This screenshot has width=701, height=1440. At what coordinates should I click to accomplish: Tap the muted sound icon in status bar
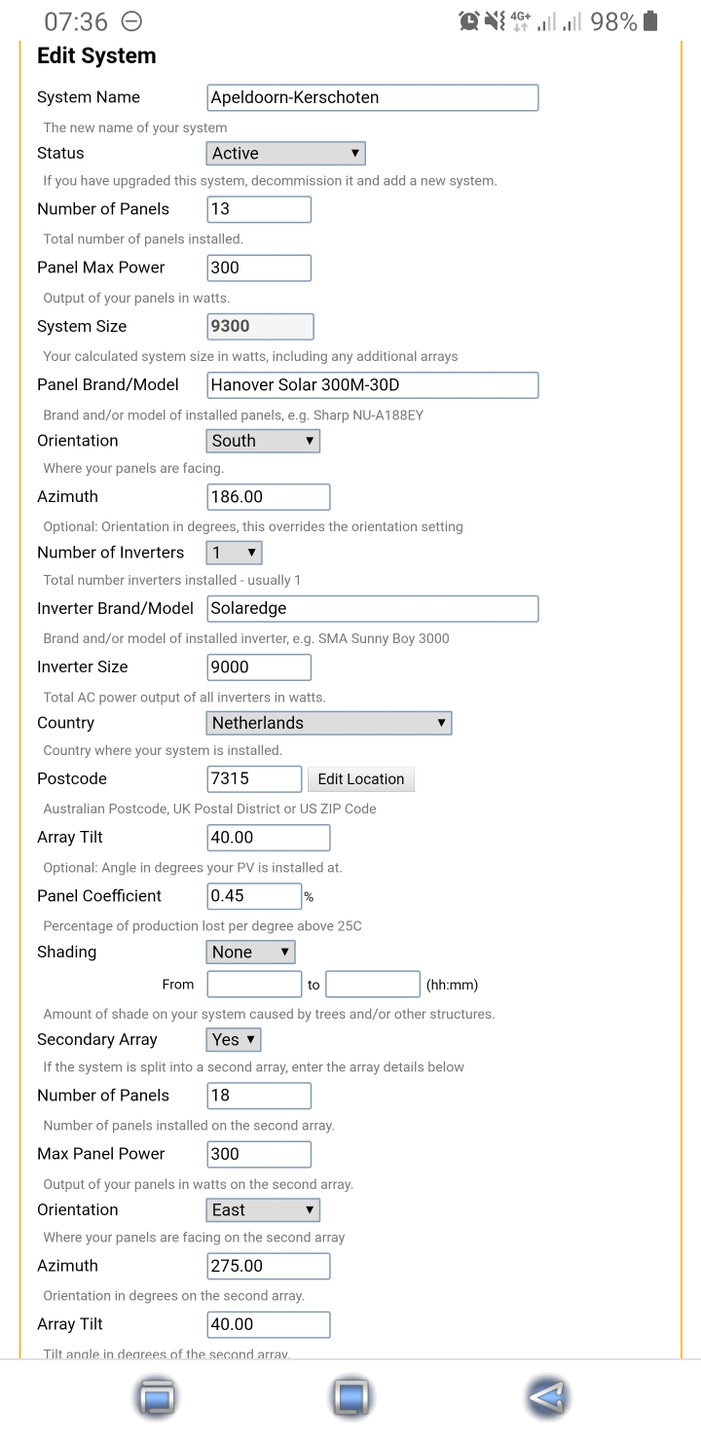click(x=494, y=21)
